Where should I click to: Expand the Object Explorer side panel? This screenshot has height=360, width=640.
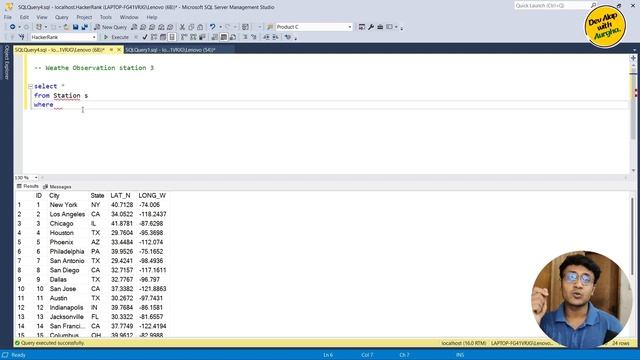6,62
